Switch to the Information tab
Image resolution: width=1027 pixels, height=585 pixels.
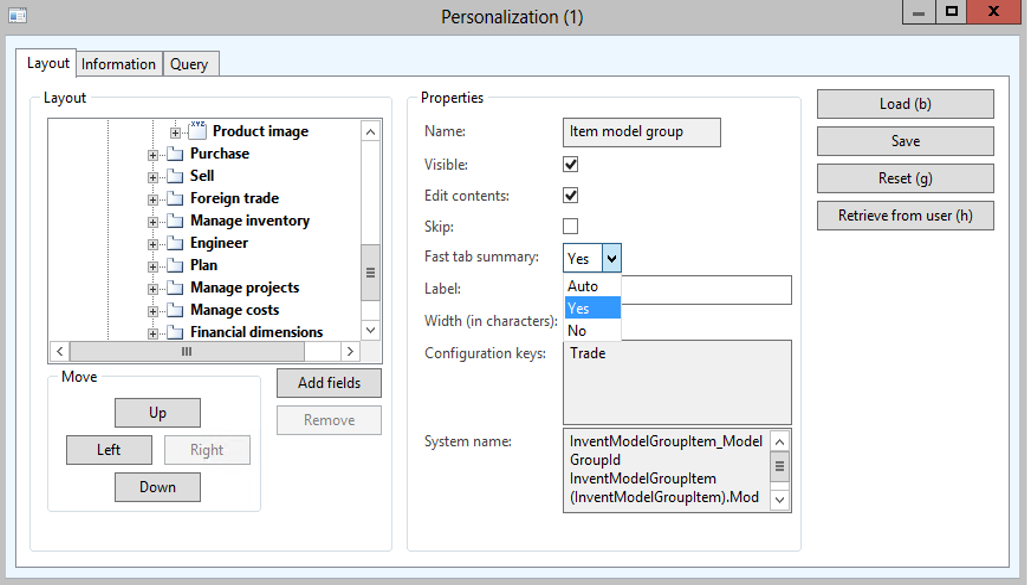tap(118, 64)
